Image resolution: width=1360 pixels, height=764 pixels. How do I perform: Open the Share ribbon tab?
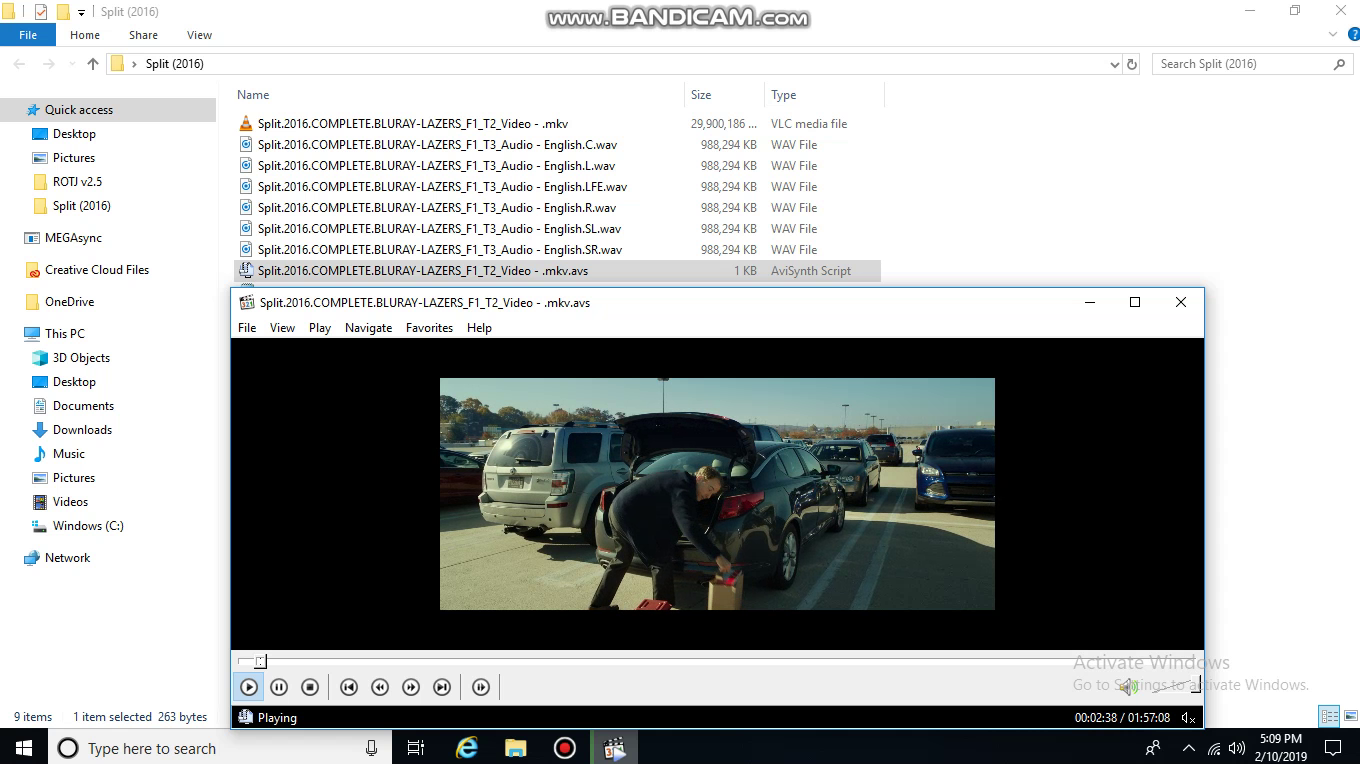[x=143, y=35]
